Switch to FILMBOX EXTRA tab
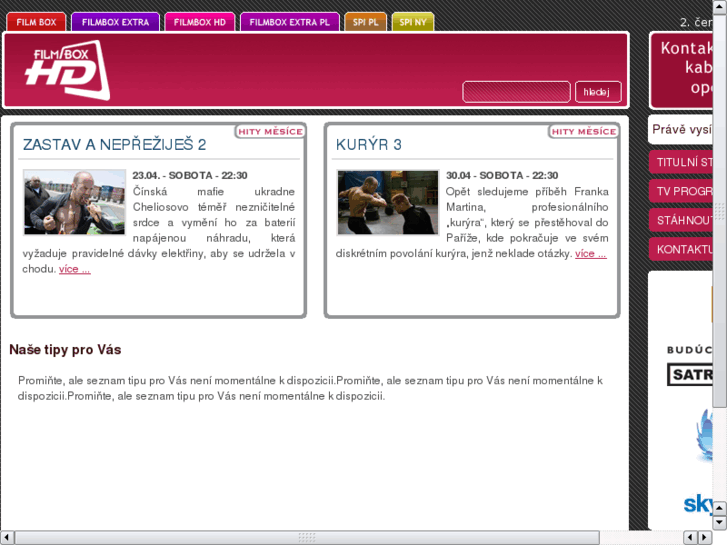The width and height of the screenshot is (727, 545). tap(115, 22)
